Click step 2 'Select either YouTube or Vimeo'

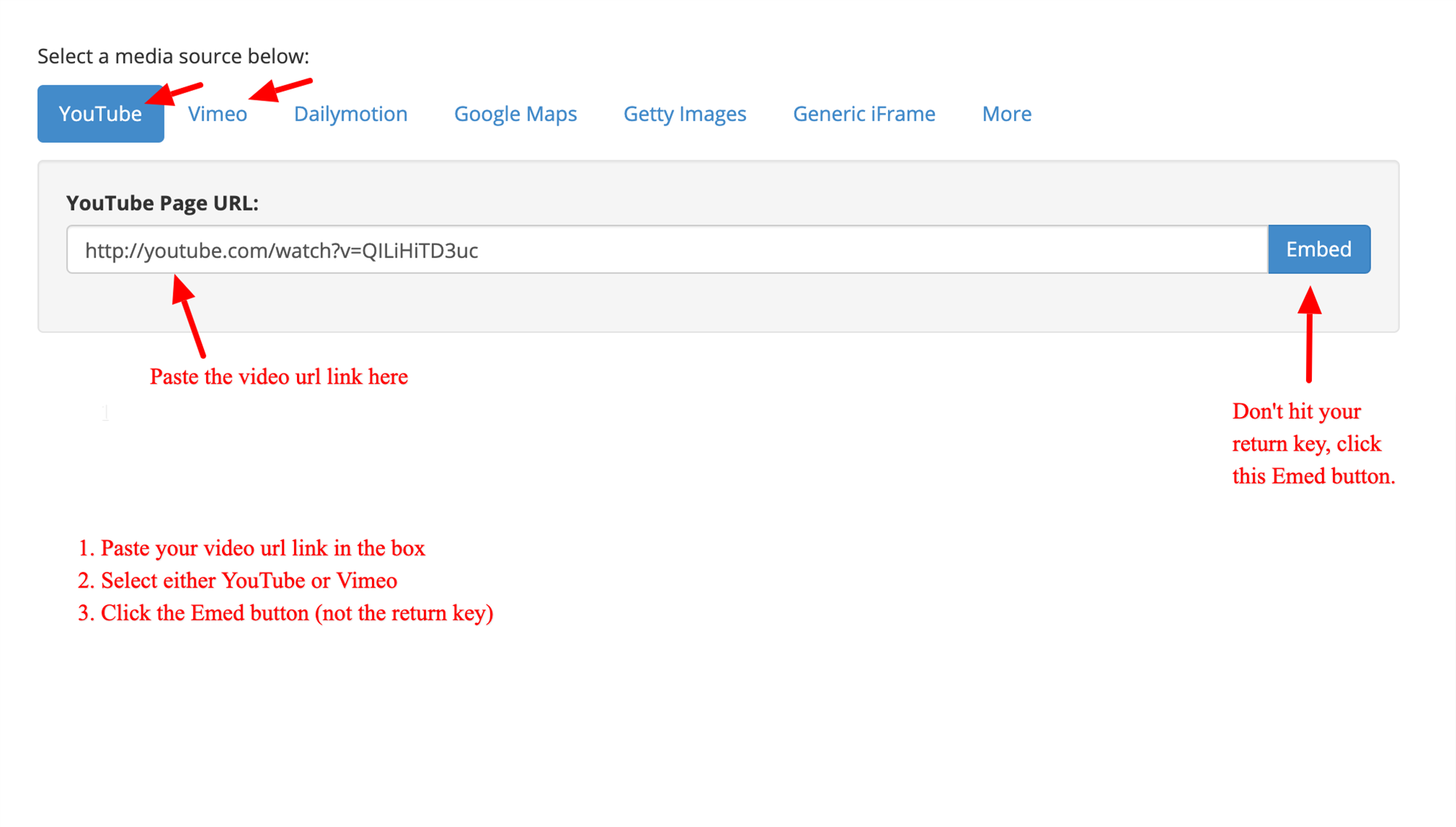[x=237, y=581]
